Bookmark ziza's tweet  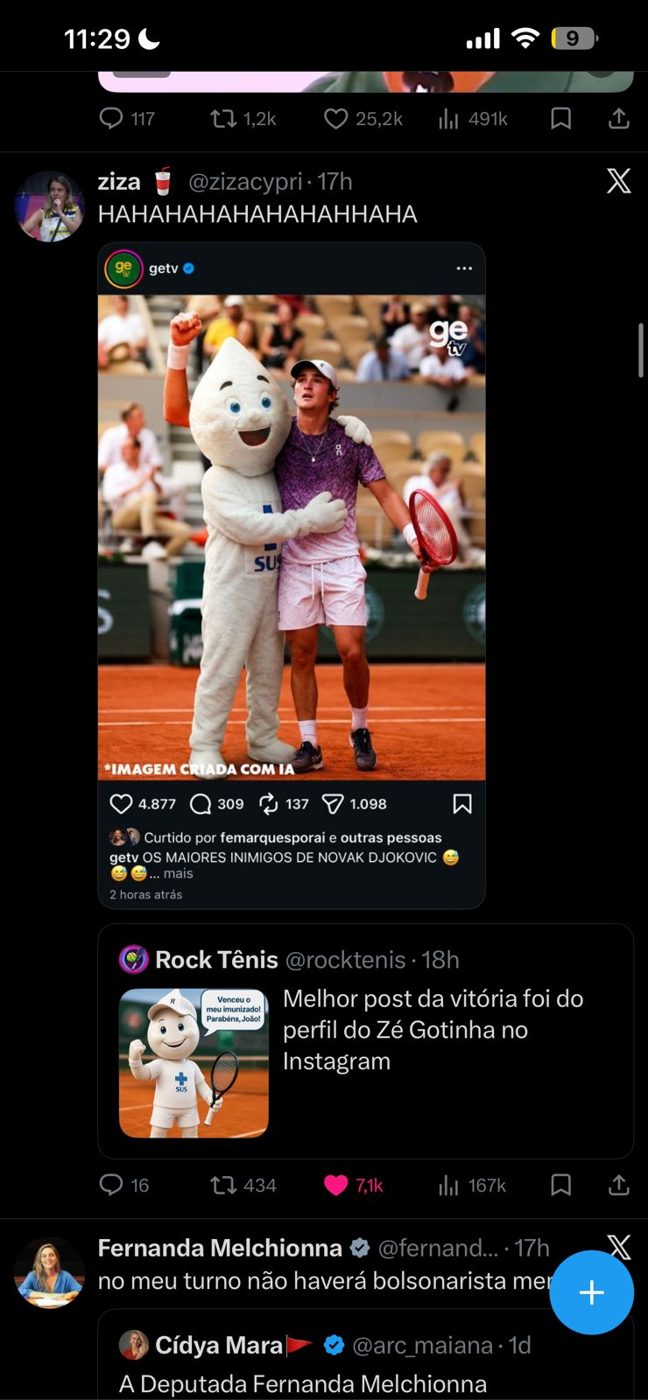[562, 1185]
